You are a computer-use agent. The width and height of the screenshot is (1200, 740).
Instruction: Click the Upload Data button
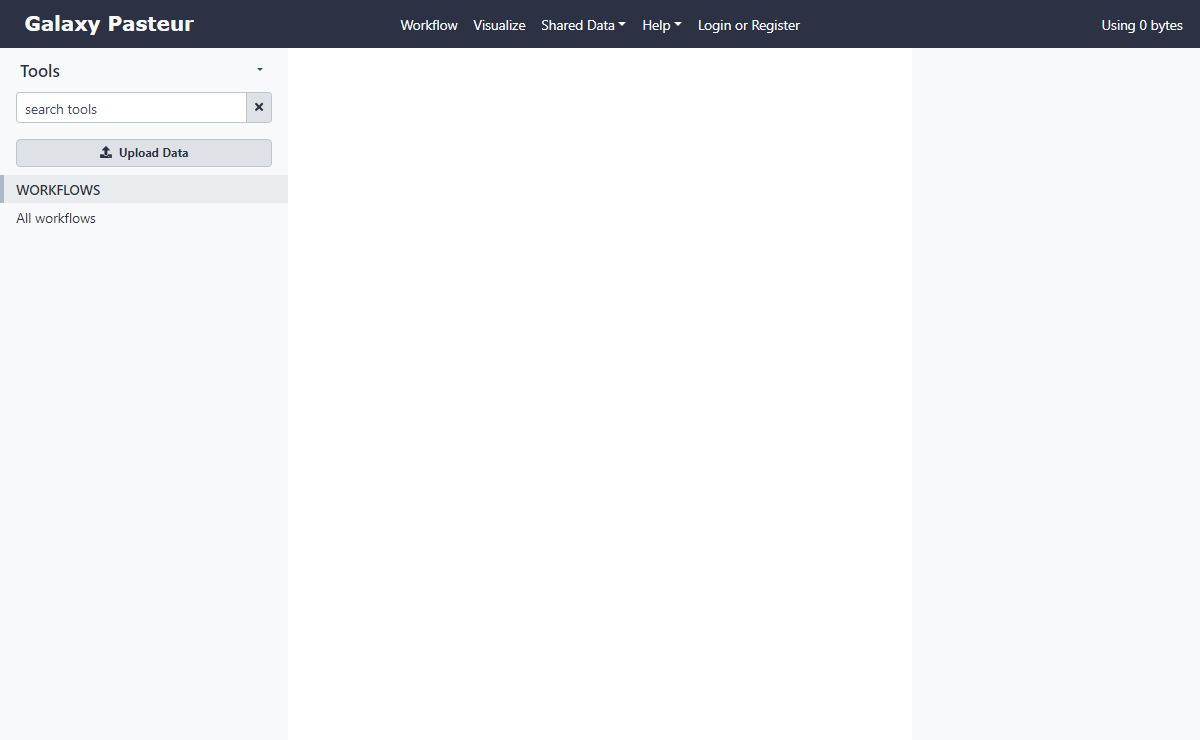144,153
